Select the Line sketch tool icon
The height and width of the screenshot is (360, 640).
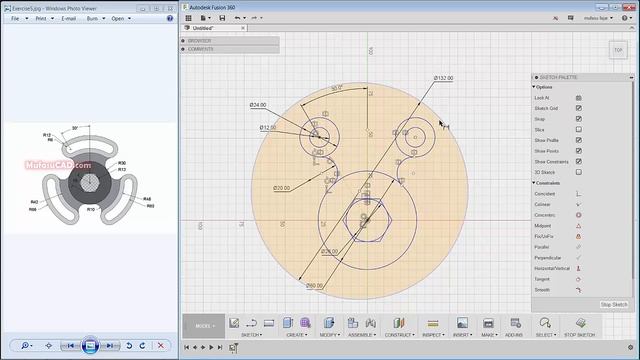tap(251, 323)
